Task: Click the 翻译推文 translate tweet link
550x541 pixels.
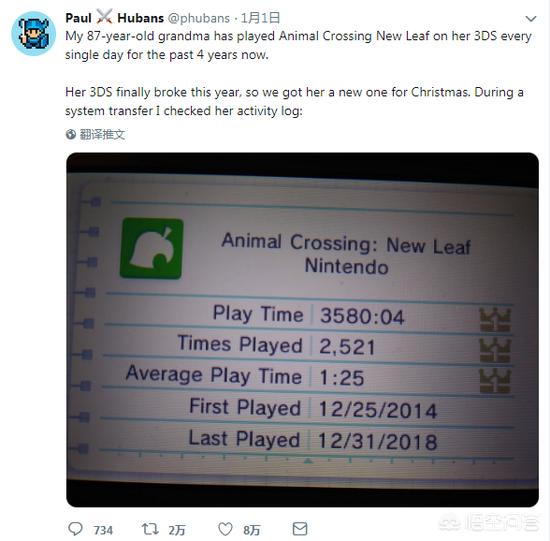Action: click(102, 134)
